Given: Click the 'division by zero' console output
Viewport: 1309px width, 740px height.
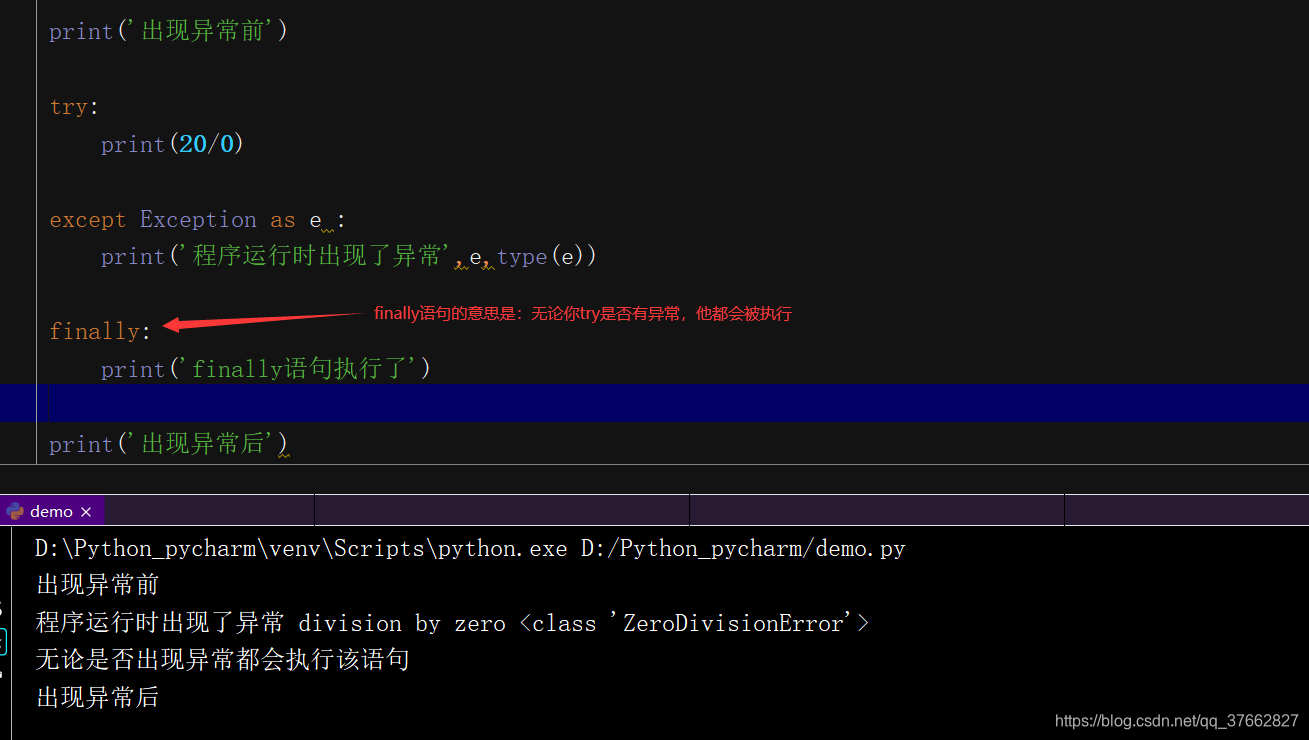Looking at the screenshot, I should pos(402,623).
